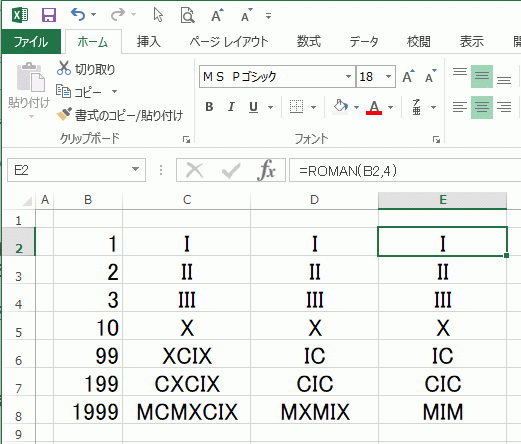Select cell containing MCMXCIX
Screen dimensions: 521x444
(x=187, y=411)
